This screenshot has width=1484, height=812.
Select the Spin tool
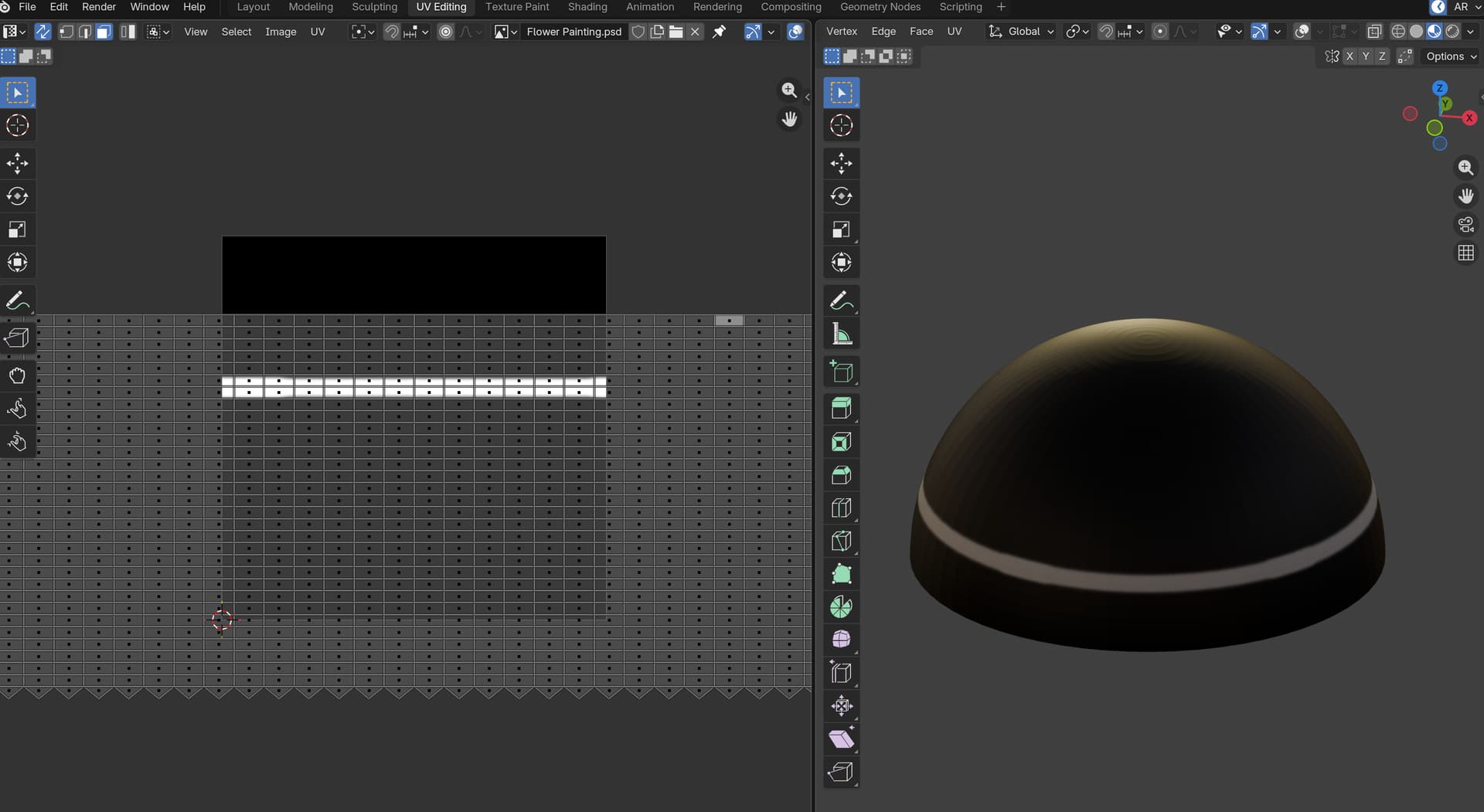[x=841, y=607]
